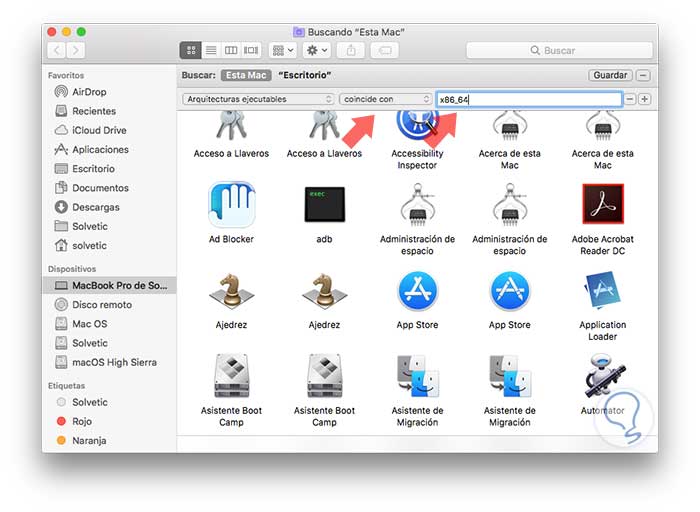This screenshot has height=512, width=700.
Task: Switch to icon view
Action: tap(191, 50)
